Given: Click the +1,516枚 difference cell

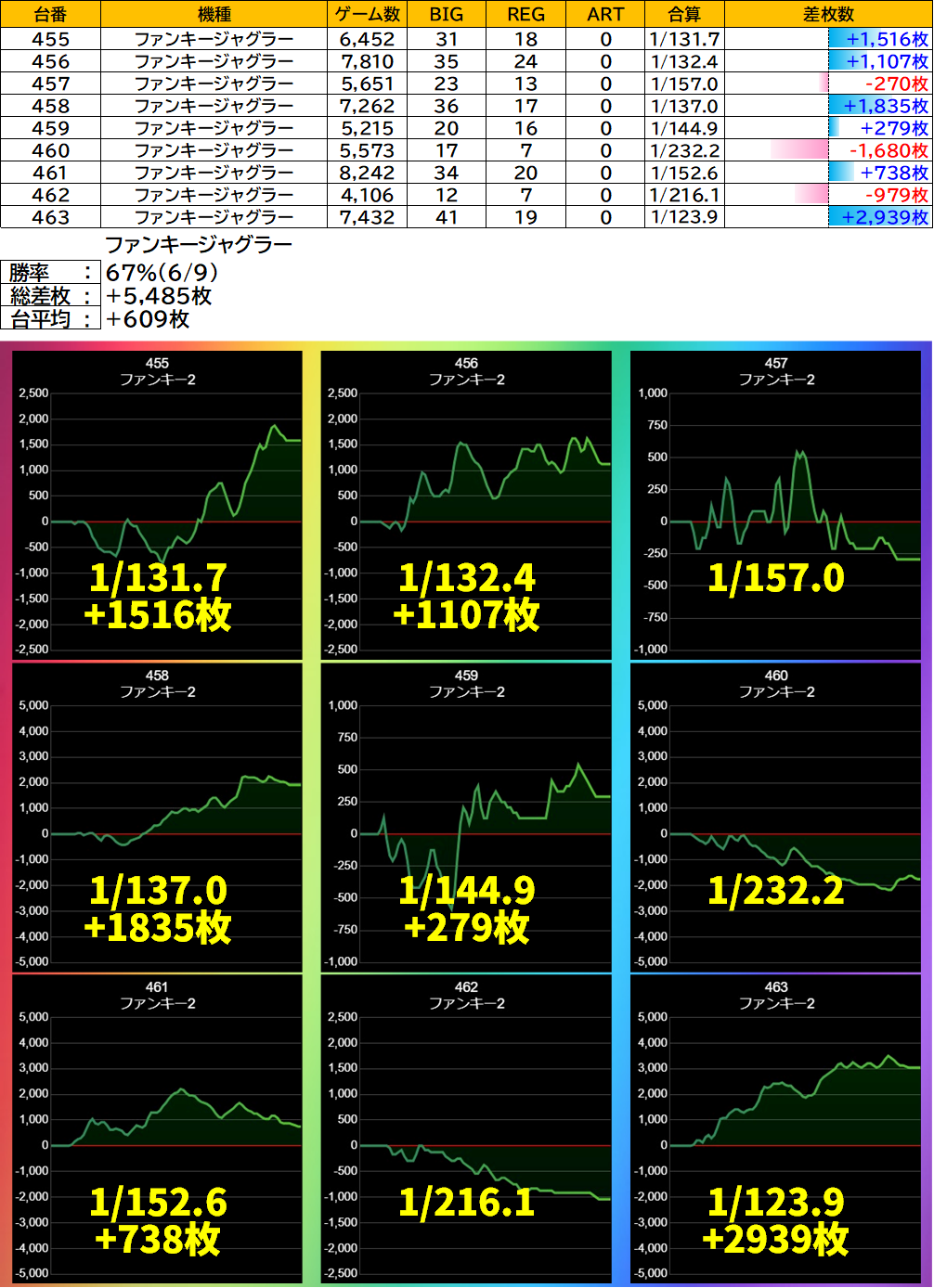Looking at the screenshot, I should 828,39.
